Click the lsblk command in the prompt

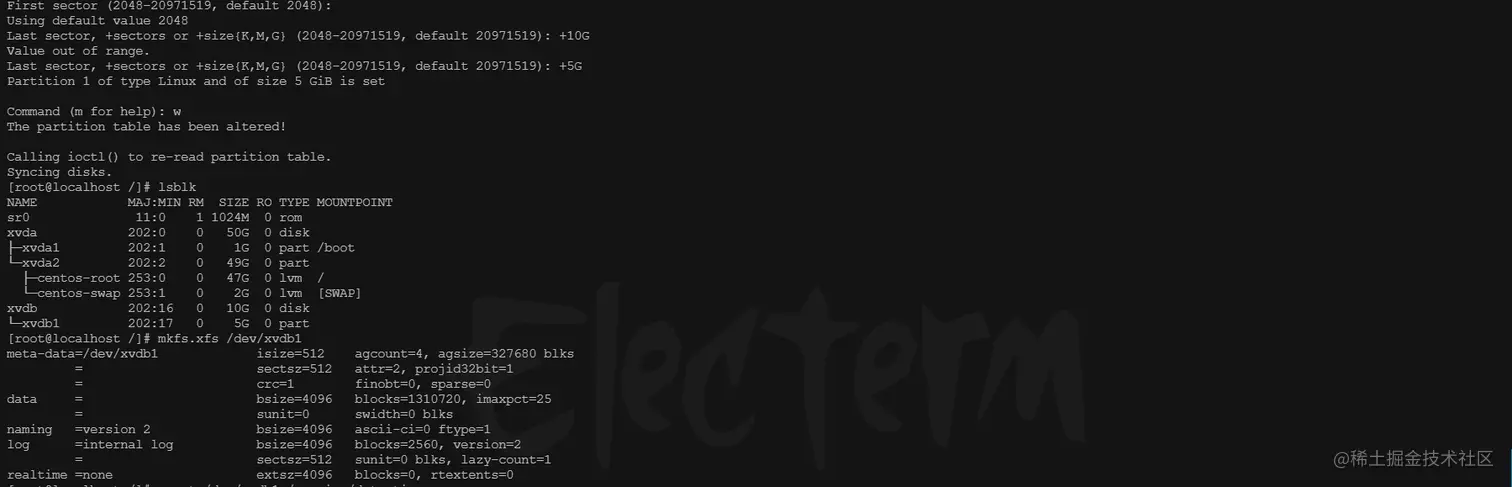coord(177,187)
